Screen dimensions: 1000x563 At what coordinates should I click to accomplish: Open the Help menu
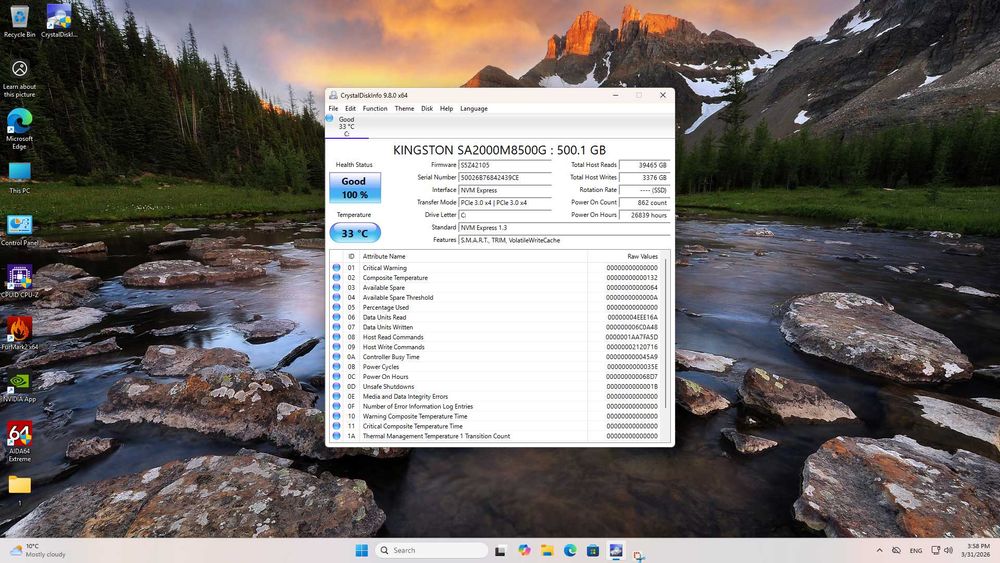coord(446,108)
